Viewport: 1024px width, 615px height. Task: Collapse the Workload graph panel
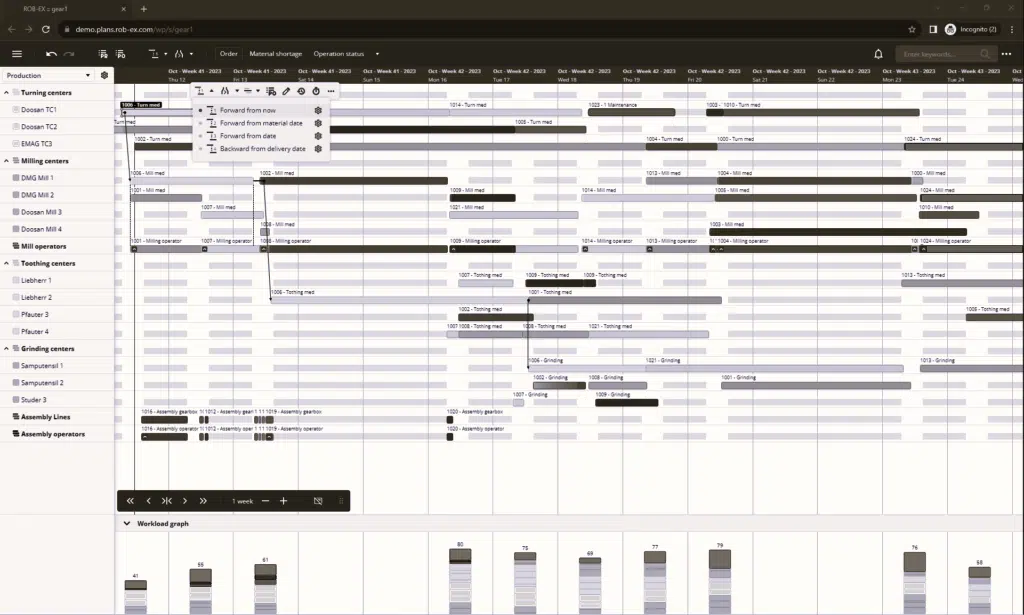click(127, 524)
